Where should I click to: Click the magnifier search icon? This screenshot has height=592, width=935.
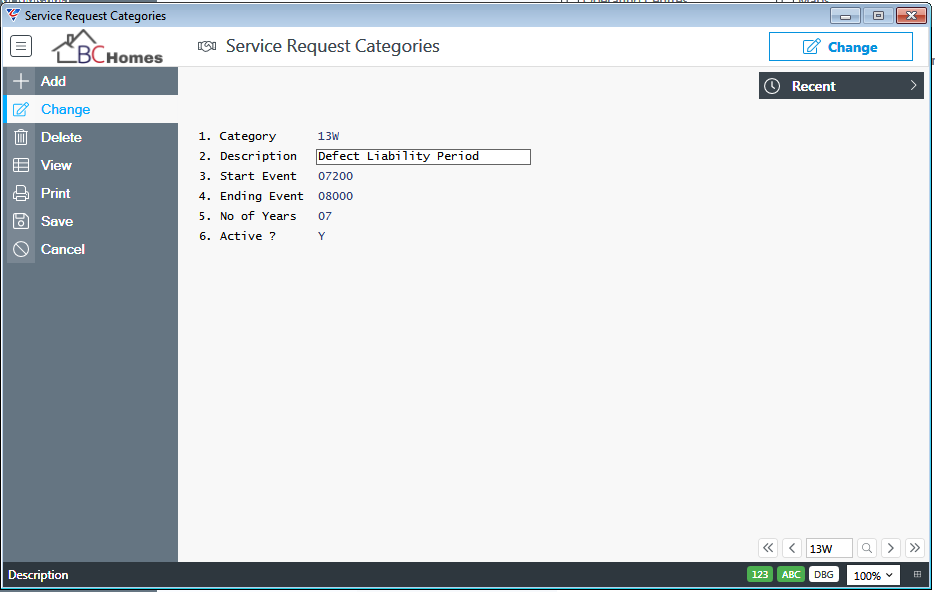[x=867, y=548]
